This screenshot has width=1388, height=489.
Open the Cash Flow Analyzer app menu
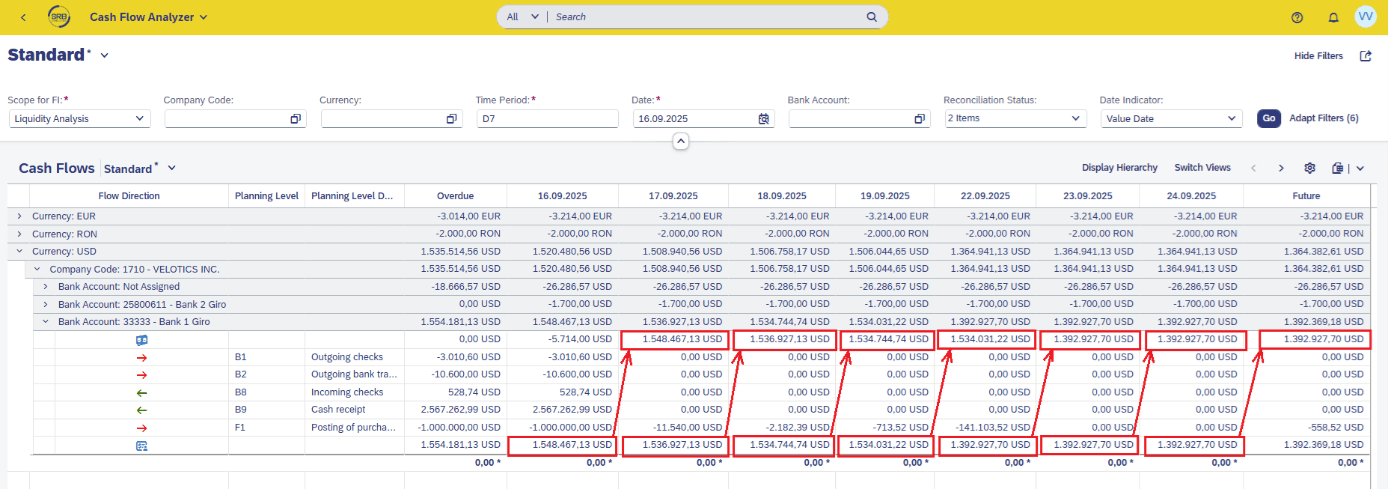click(x=148, y=17)
